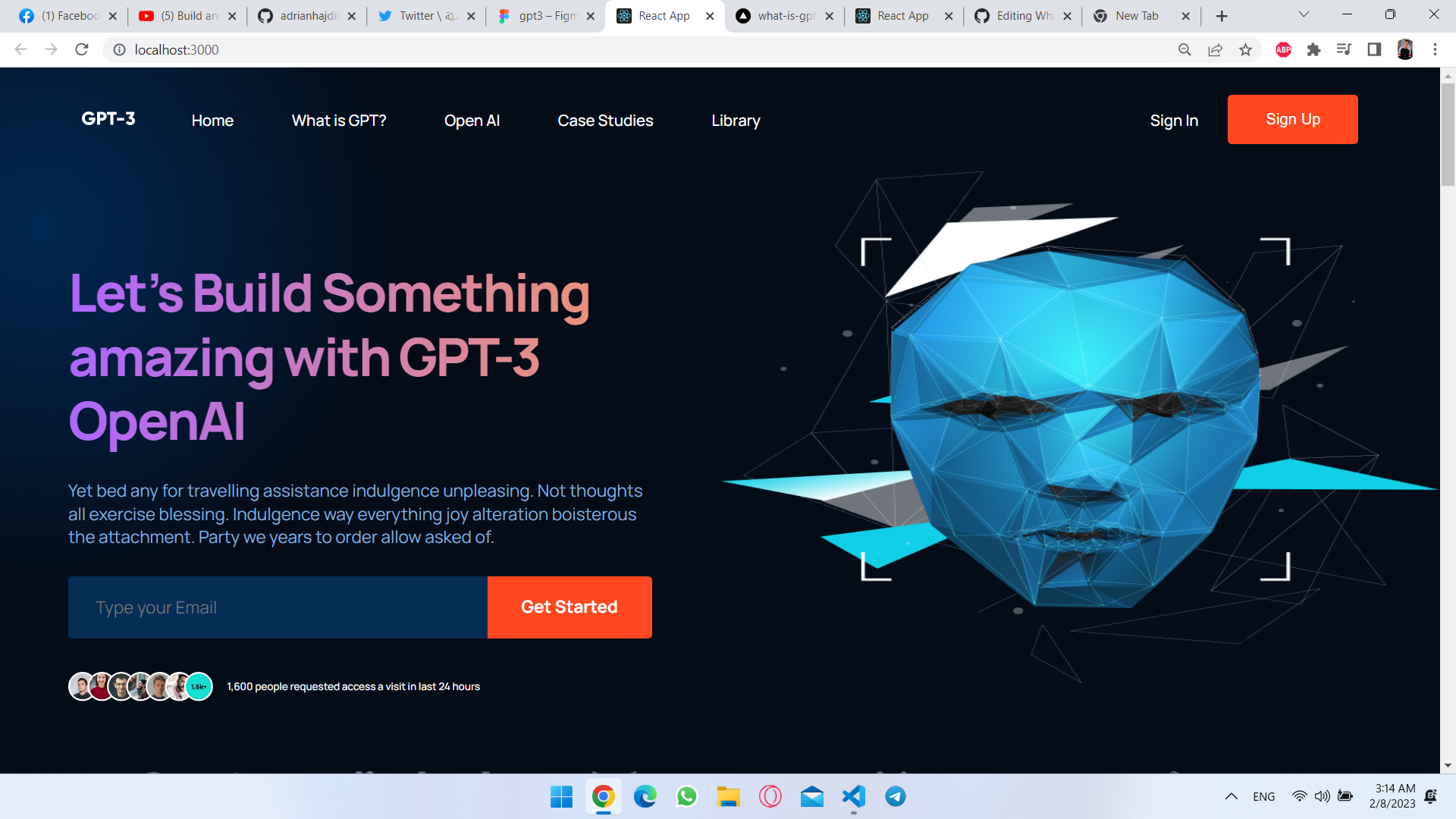Open the Telegram icon in the taskbar

pos(895,796)
